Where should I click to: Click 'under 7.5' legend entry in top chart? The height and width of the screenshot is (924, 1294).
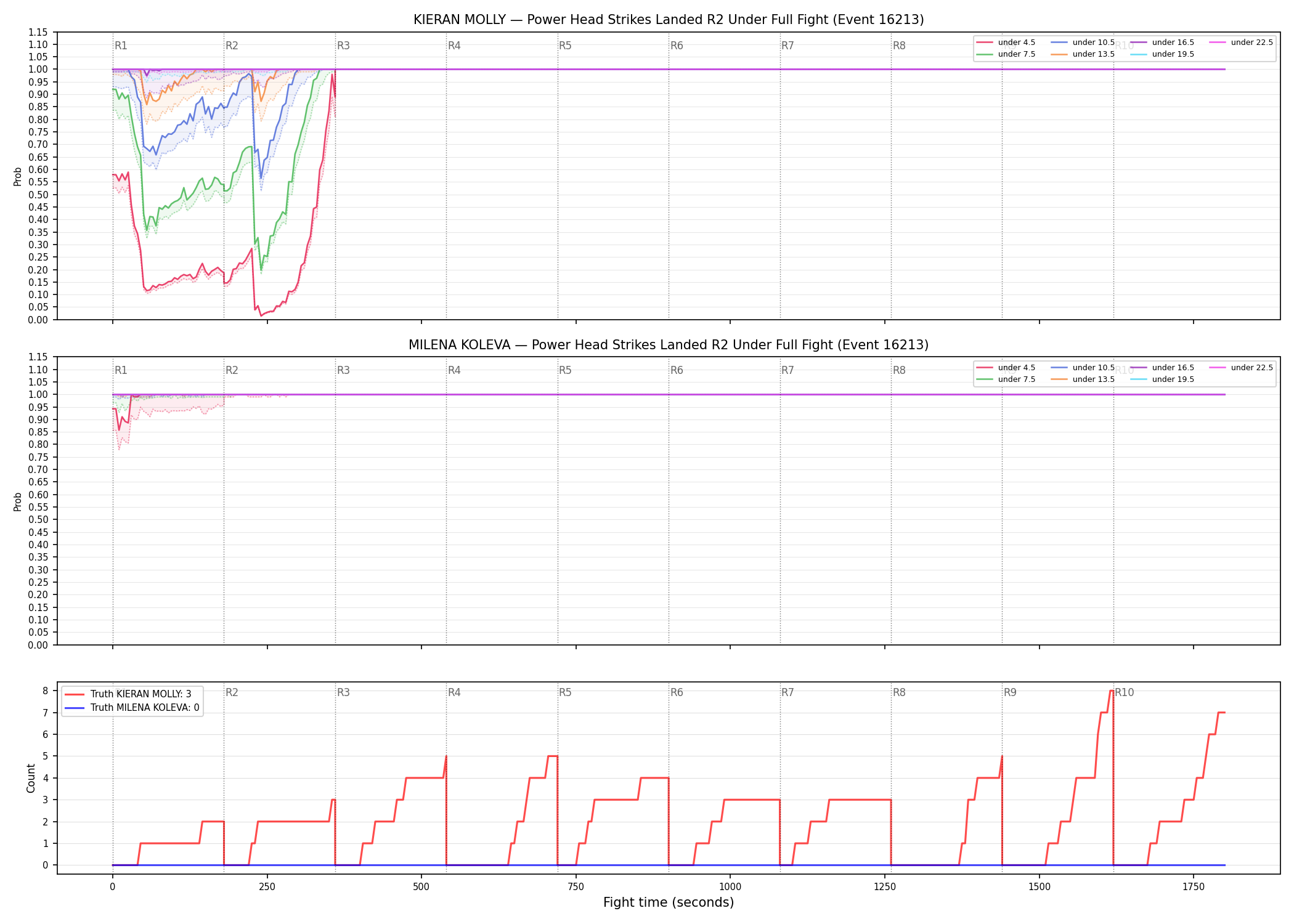(1006, 54)
